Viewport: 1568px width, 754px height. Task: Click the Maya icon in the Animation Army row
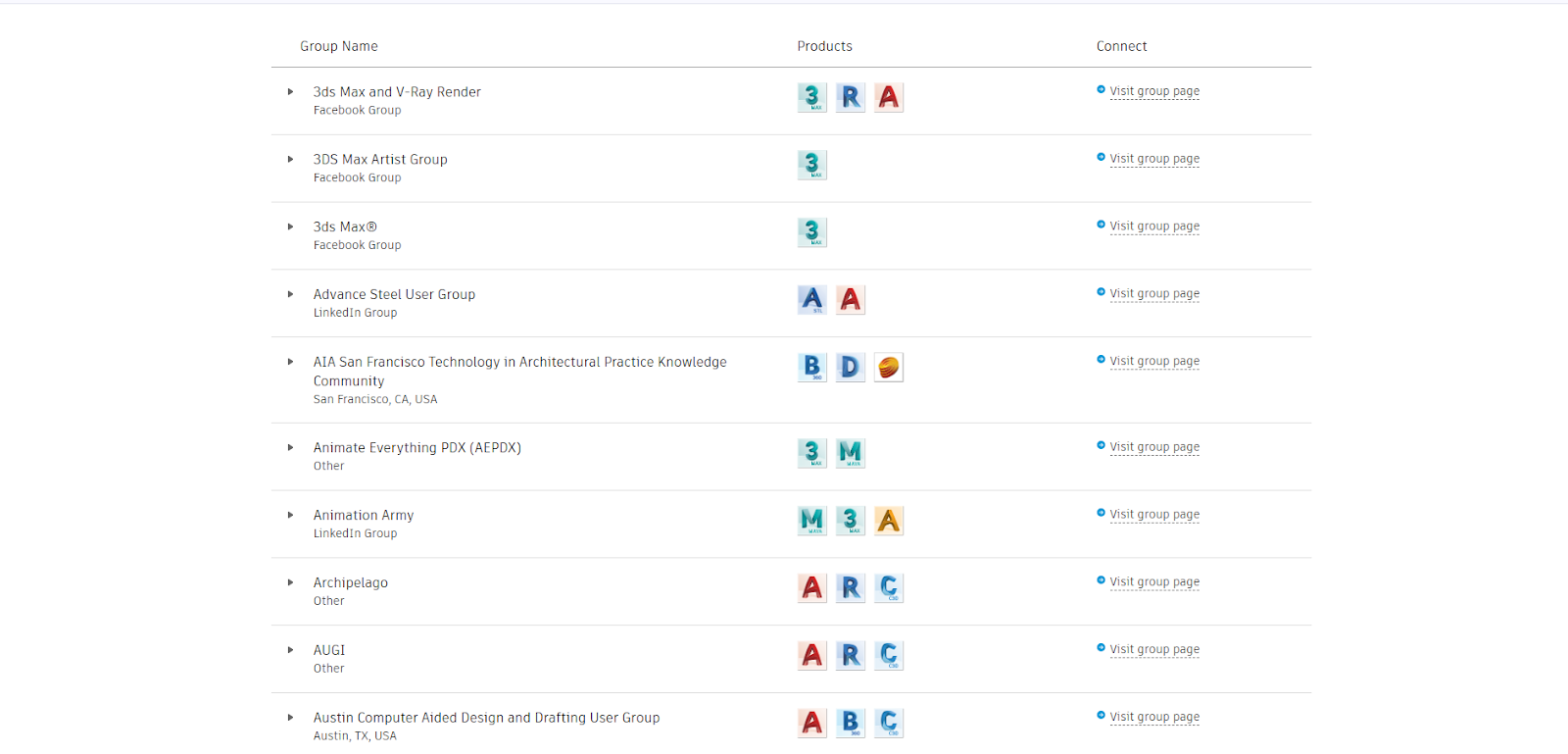[x=811, y=521]
